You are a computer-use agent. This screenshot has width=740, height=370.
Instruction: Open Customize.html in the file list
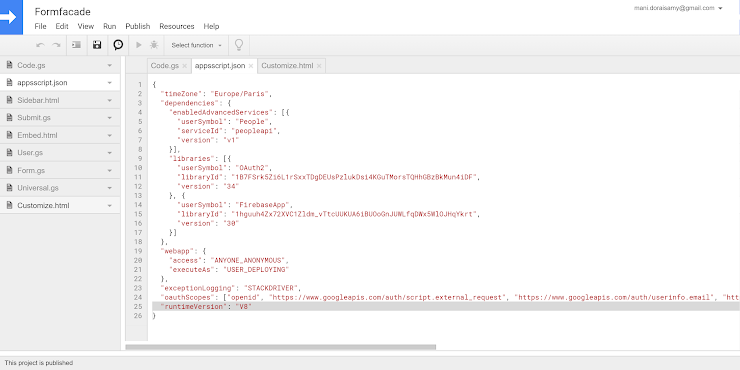60,205
